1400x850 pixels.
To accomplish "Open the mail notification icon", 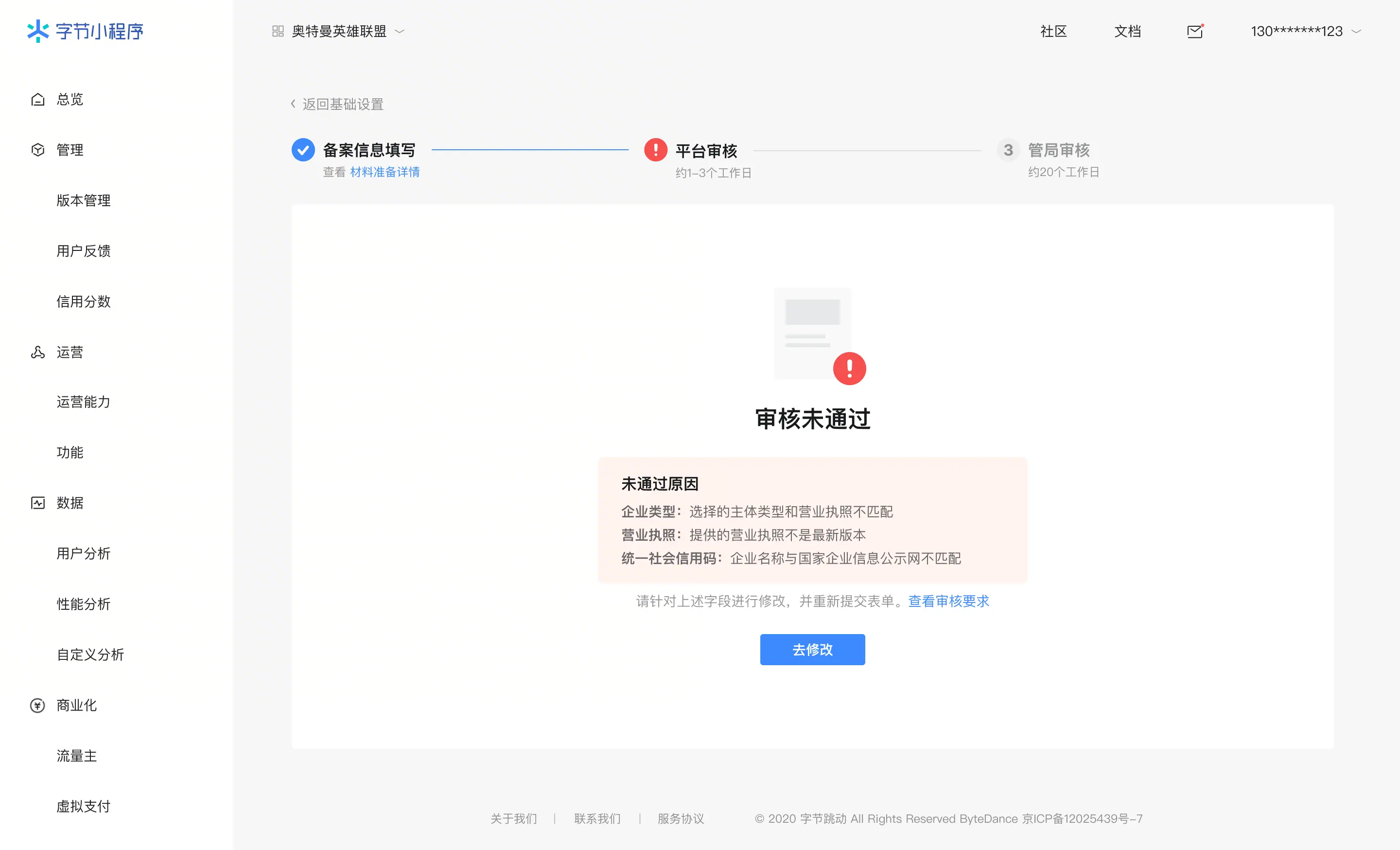I will coord(1194,31).
